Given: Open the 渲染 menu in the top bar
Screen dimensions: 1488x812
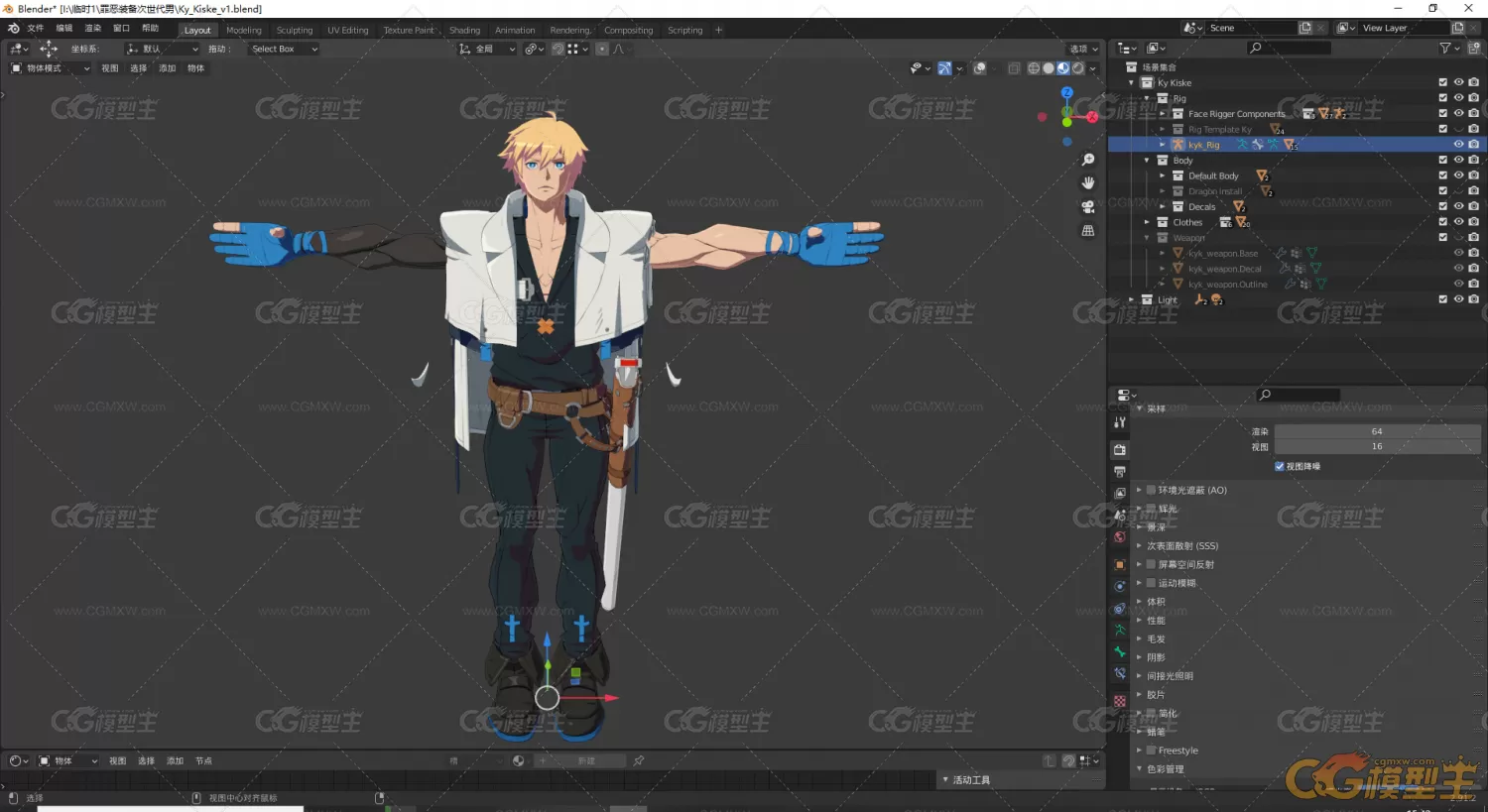Looking at the screenshot, I should coord(93,29).
